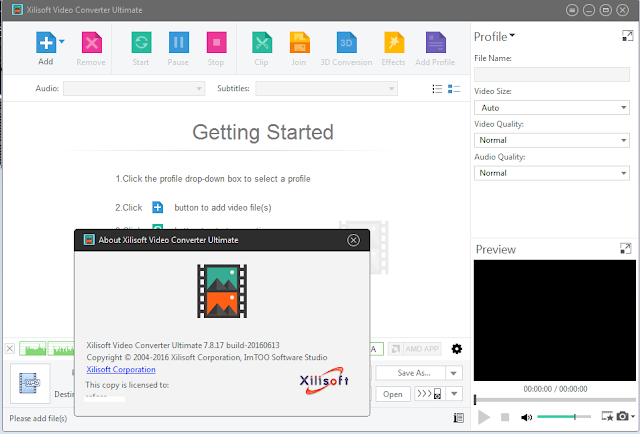This screenshot has width=640, height=434.
Task: Click the Stop toolbar icon
Action: click(216, 42)
